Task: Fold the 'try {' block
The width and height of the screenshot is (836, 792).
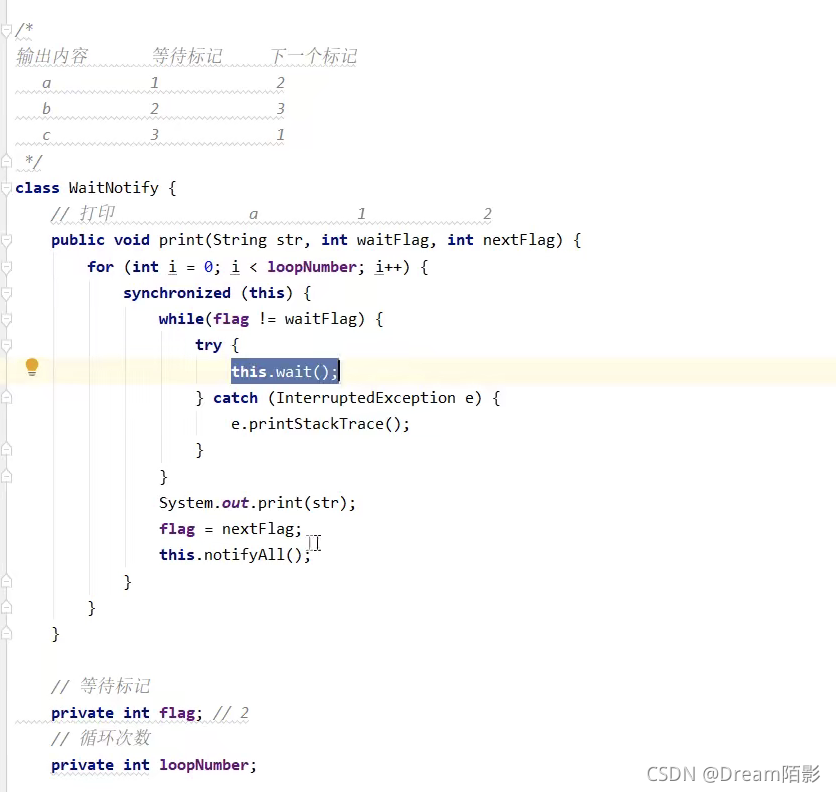Action: click(6, 345)
